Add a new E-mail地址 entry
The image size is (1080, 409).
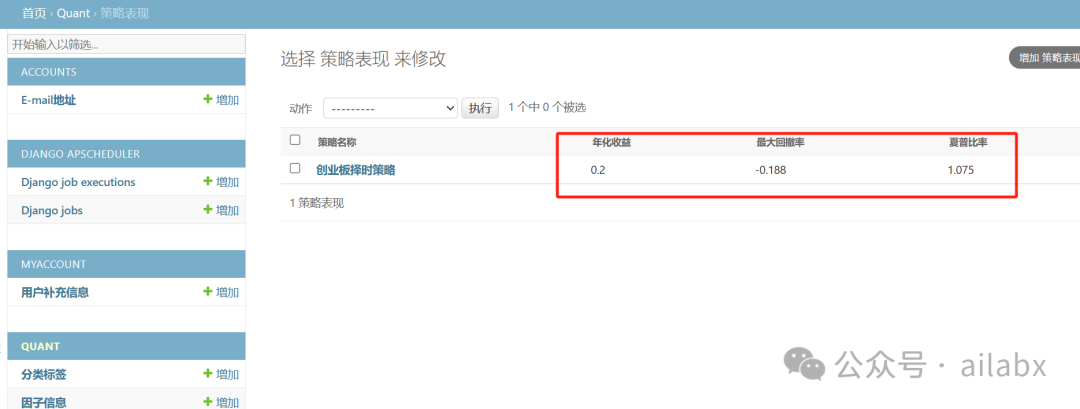(x=221, y=100)
